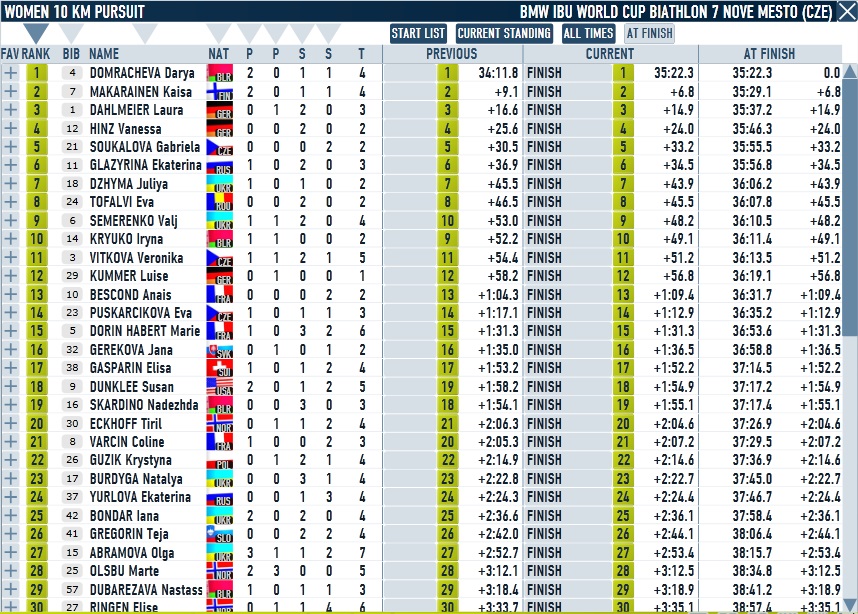Click Germany flag for HINZ Vanessa

tap(219, 128)
